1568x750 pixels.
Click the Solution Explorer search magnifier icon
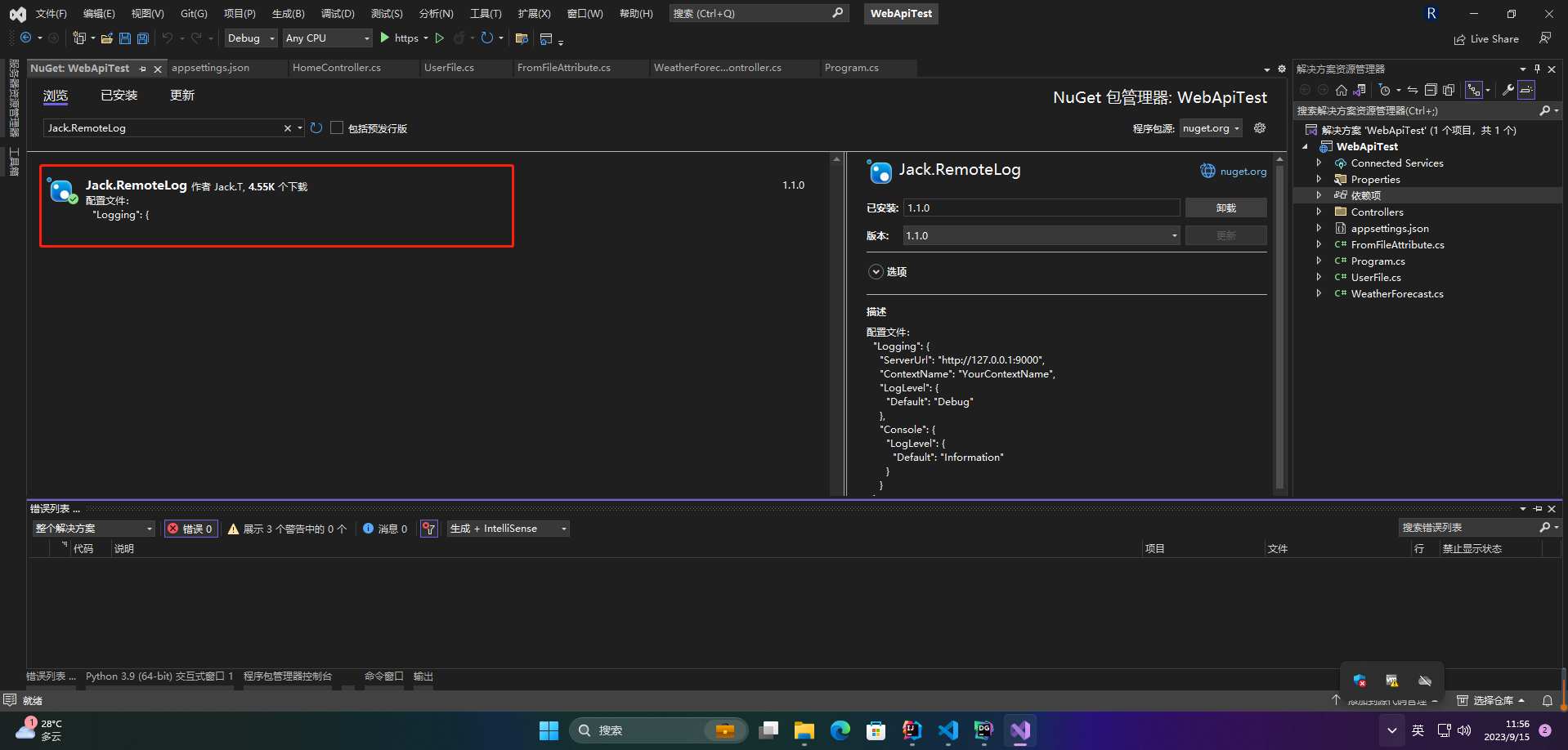click(x=1544, y=110)
